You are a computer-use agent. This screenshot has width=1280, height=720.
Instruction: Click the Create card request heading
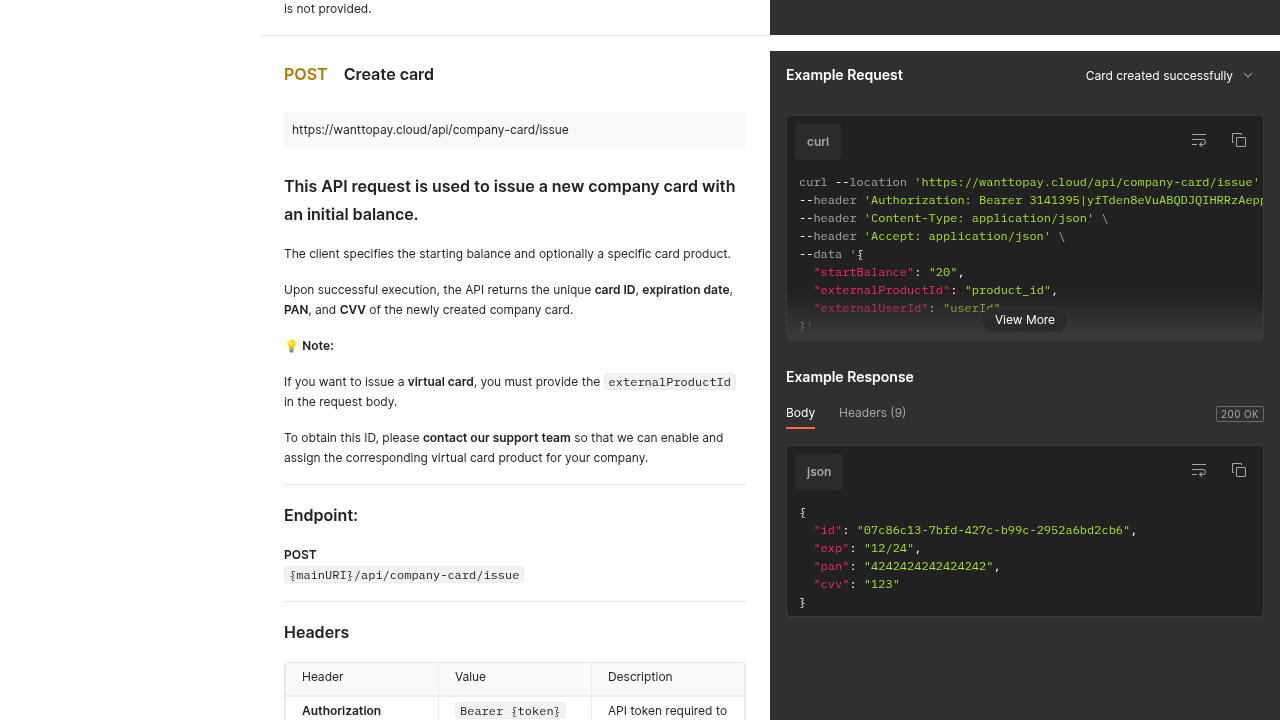(x=389, y=75)
